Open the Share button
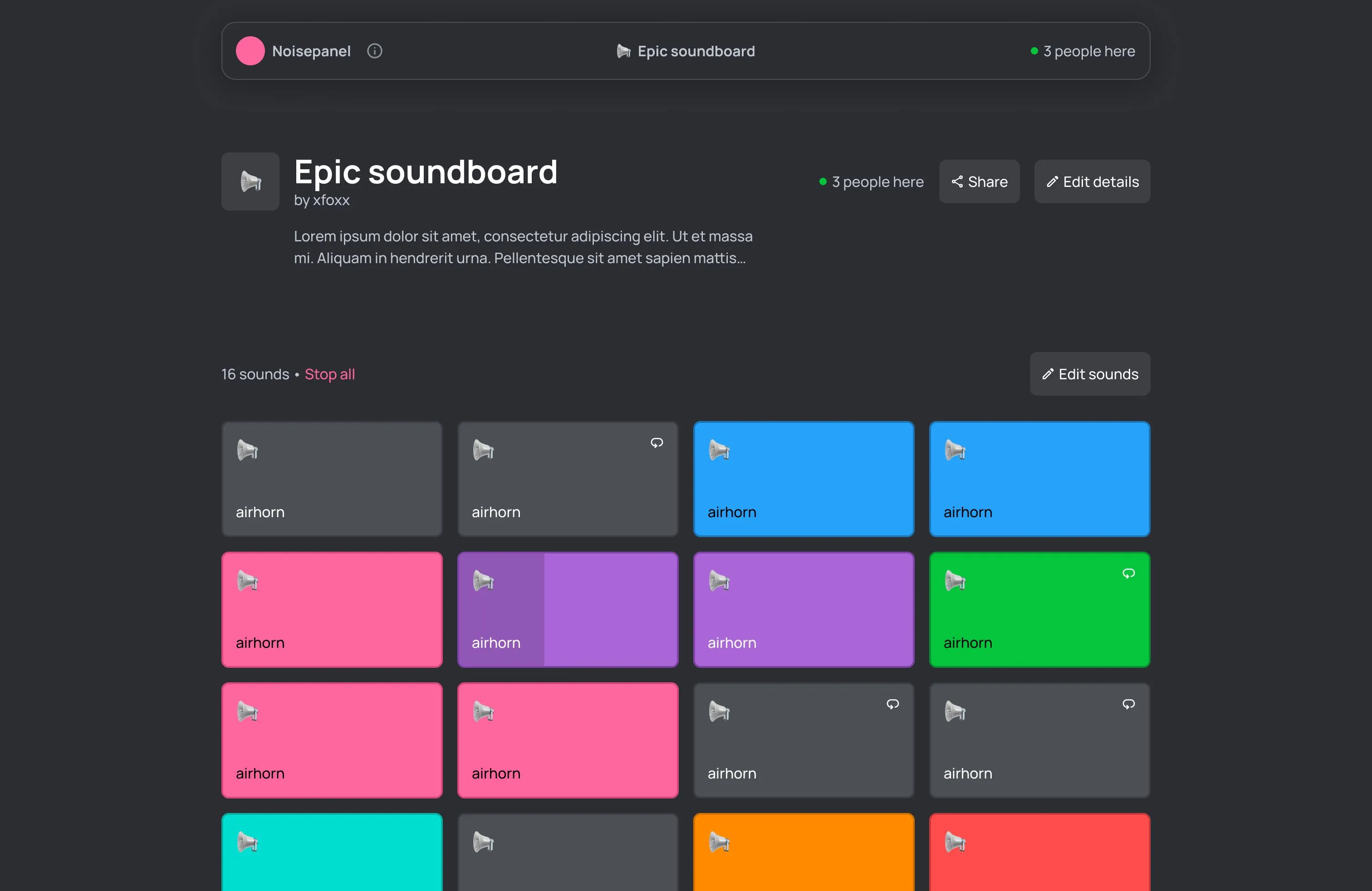 point(979,181)
